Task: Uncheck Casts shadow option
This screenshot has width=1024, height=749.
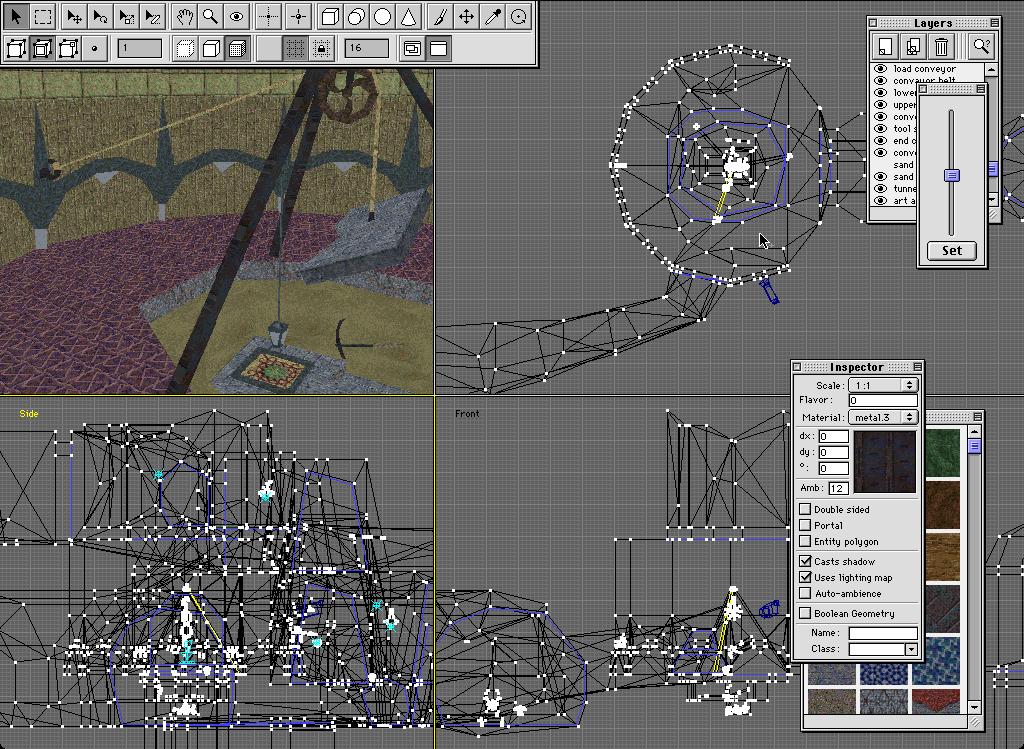Action: (x=805, y=561)
